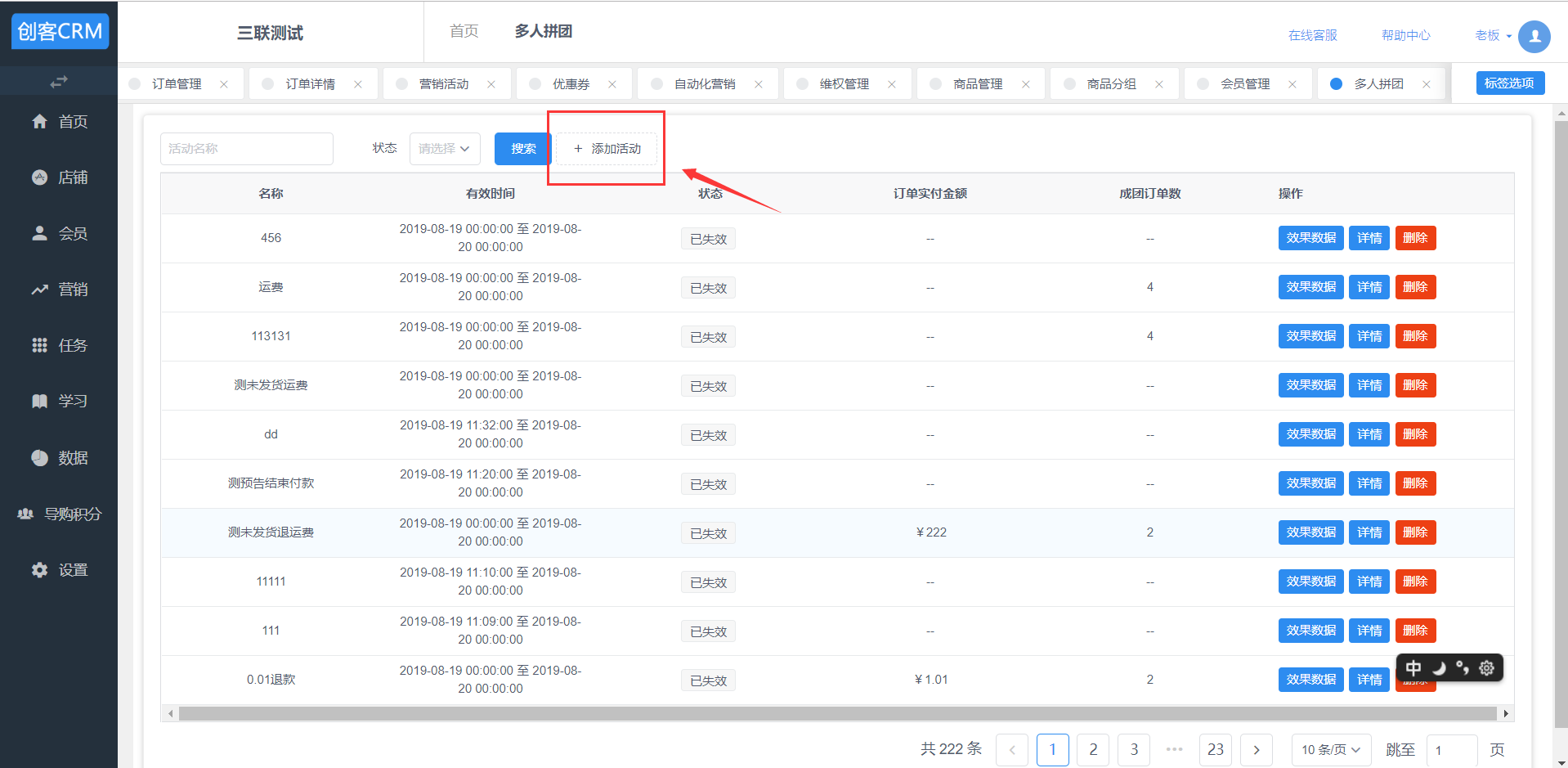Viewport: 1568px width, 768px height.
Task: Click the 首页 house icon in the sidebar
Action: tap(39, 121)
